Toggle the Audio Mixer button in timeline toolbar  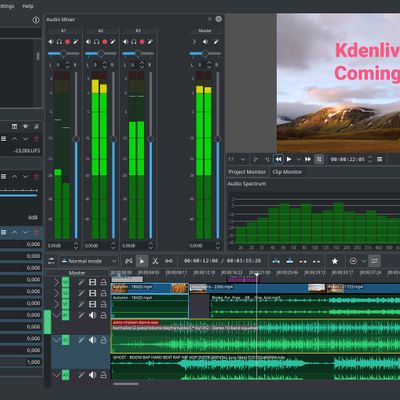point(375,261)
